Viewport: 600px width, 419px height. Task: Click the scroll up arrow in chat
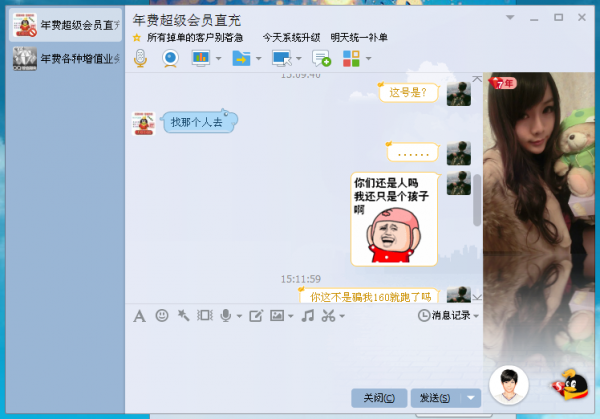pyautogui.click(x=477, y=79)
